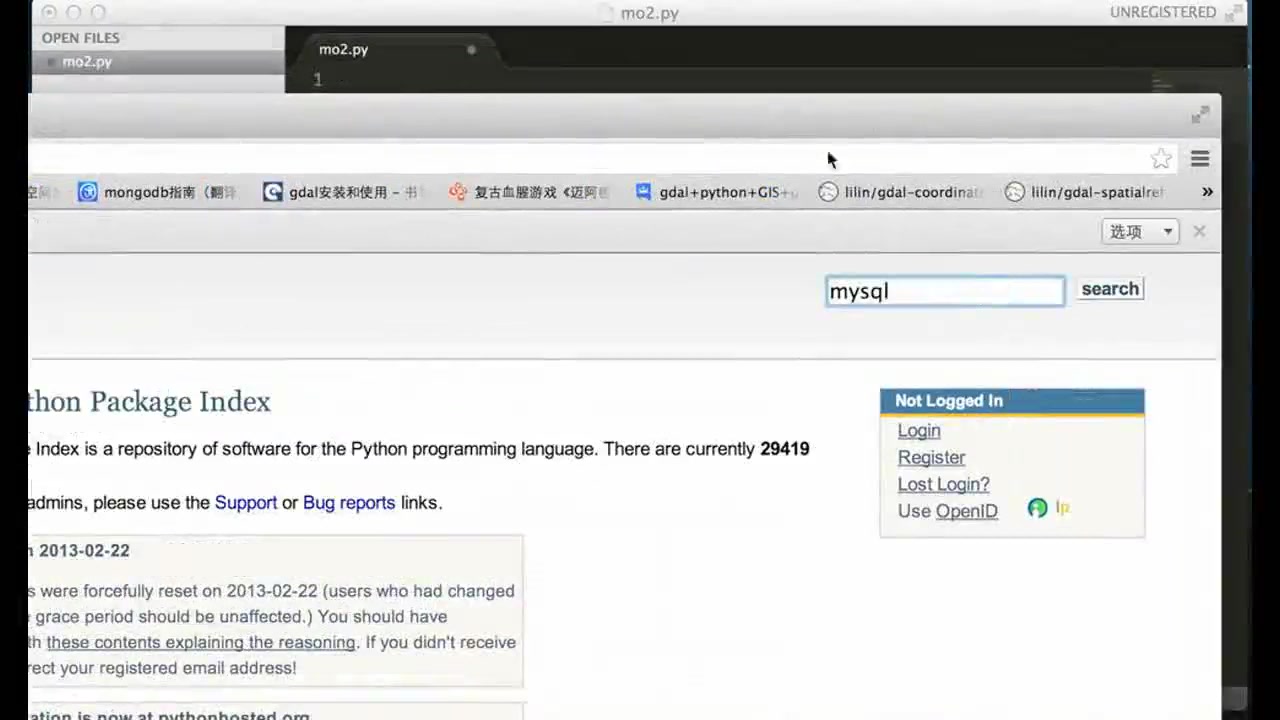Click the UNREGISTERED label in Sublime title bar
This screenshot has width=1280, height=720.
click(1163, 12)
